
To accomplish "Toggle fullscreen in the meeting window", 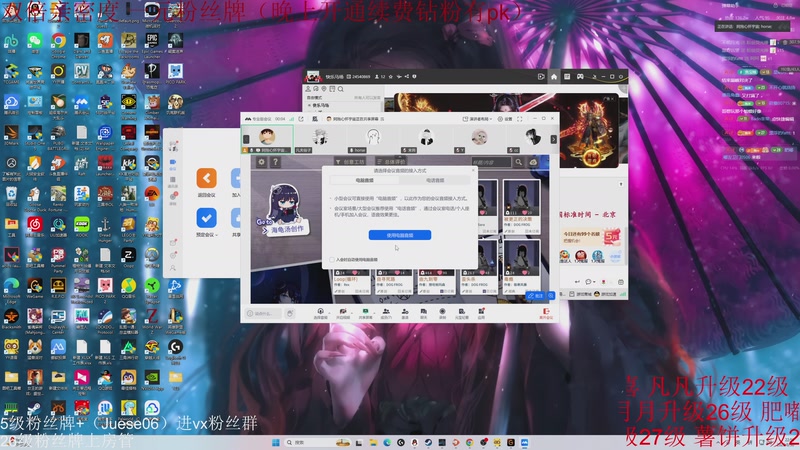I will [x=519, y=119].
